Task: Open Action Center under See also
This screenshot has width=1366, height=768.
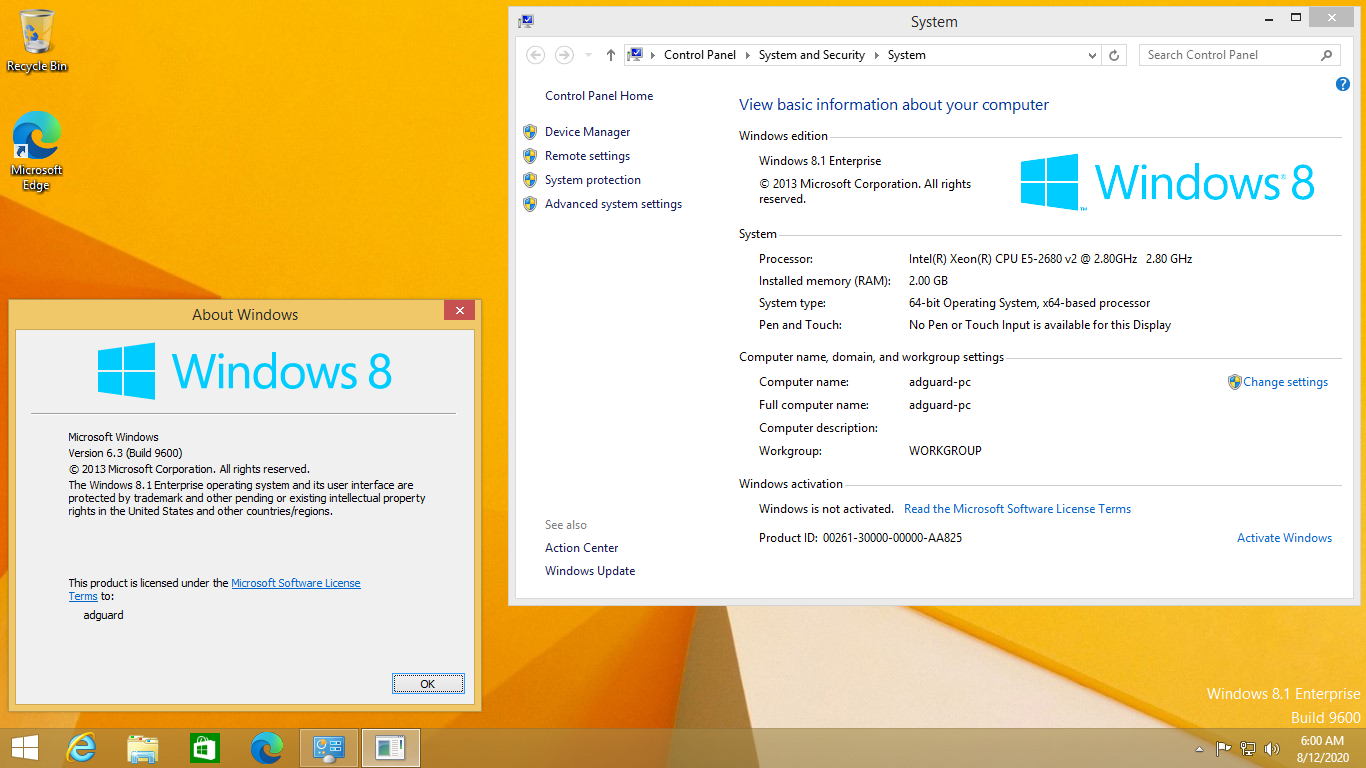Action: point(582,548)
